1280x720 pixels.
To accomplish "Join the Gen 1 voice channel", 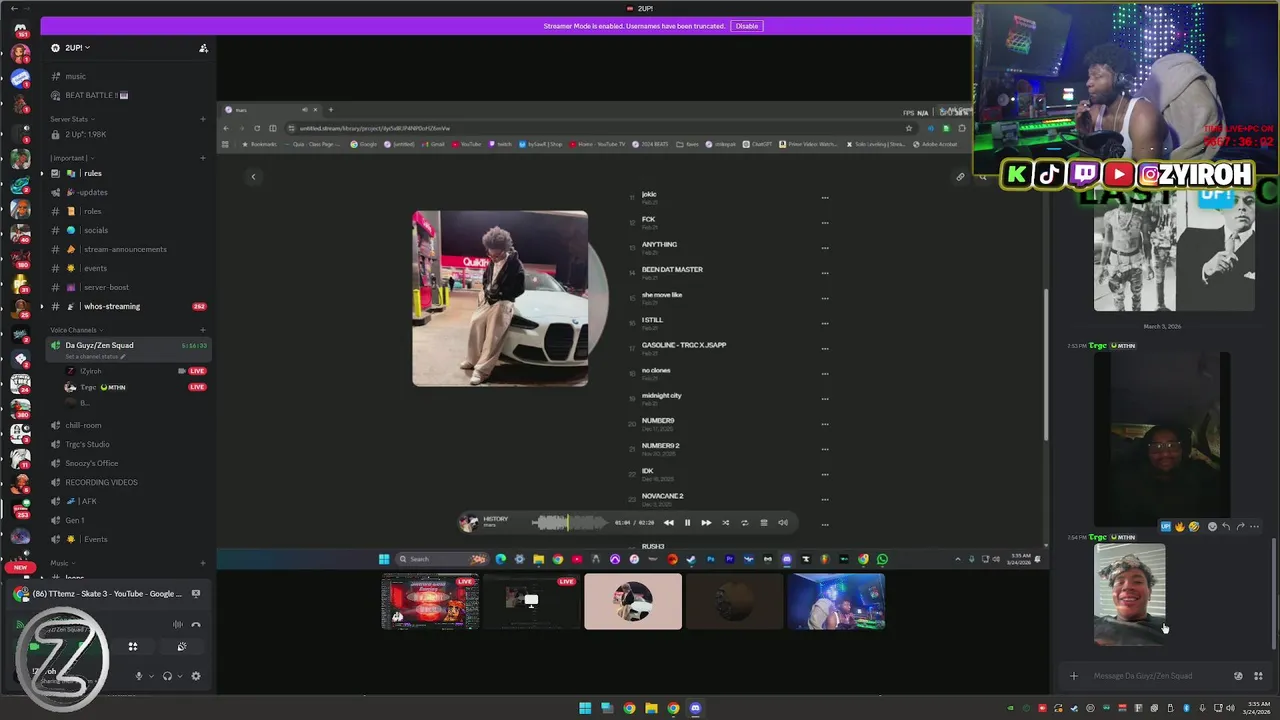I will (x=128, y=520).
